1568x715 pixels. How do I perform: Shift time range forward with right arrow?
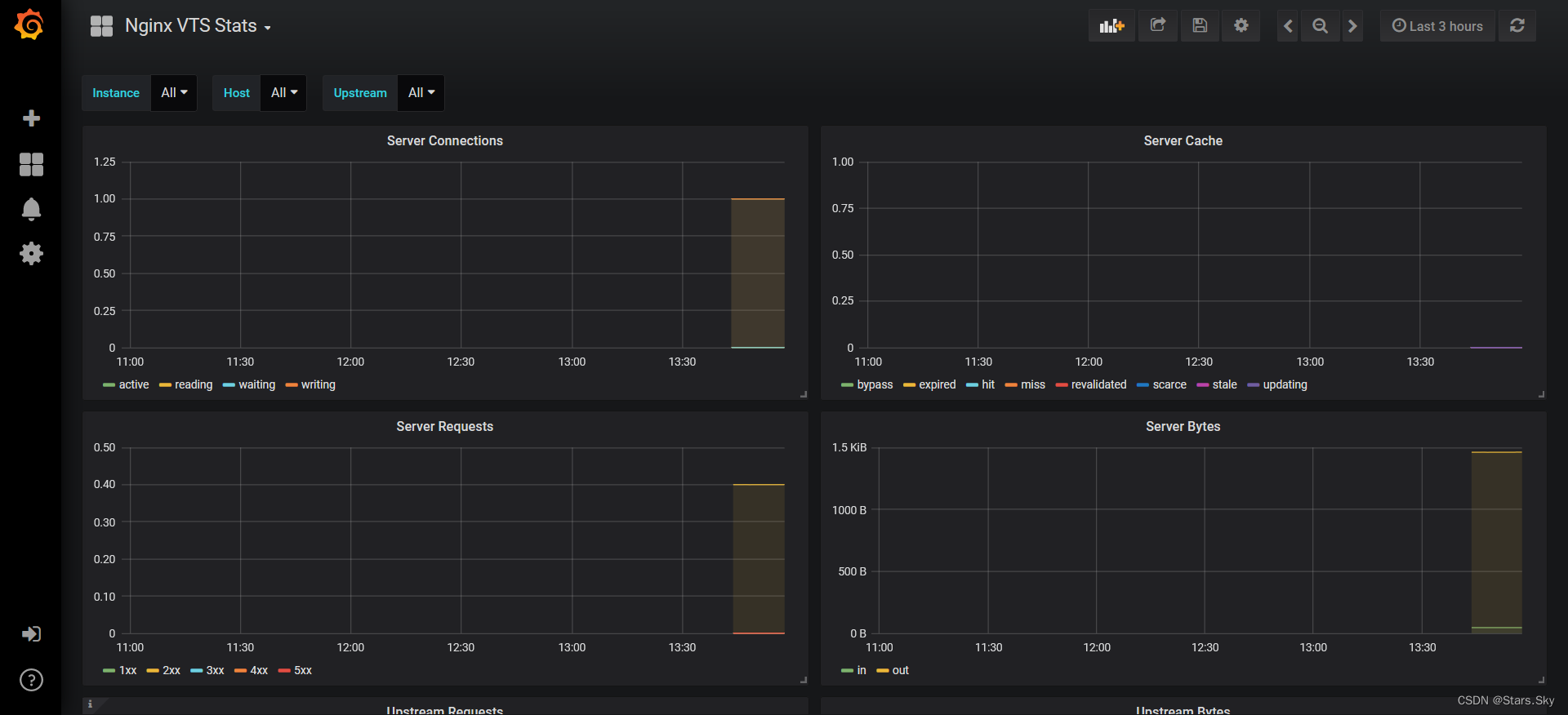pos(1352,26)
